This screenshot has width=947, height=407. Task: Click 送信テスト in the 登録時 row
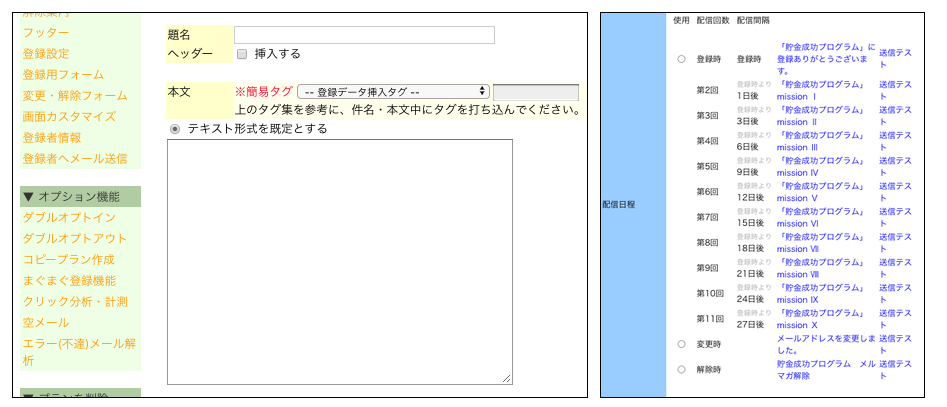coord(895,59)
